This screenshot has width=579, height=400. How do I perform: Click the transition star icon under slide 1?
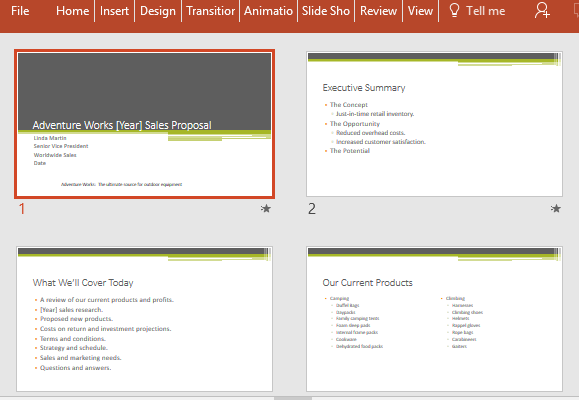265,209
